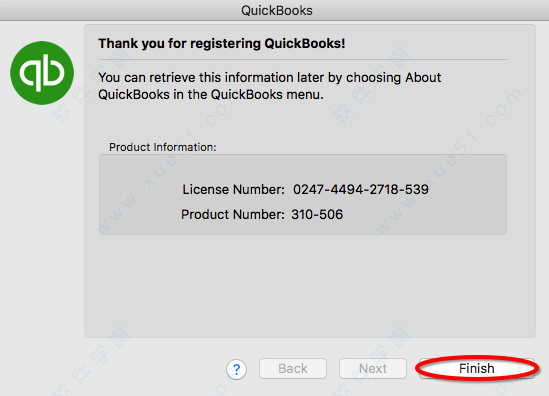Select the product number 310-506
This screenshot has height=396, width=549.
point(317,214)
